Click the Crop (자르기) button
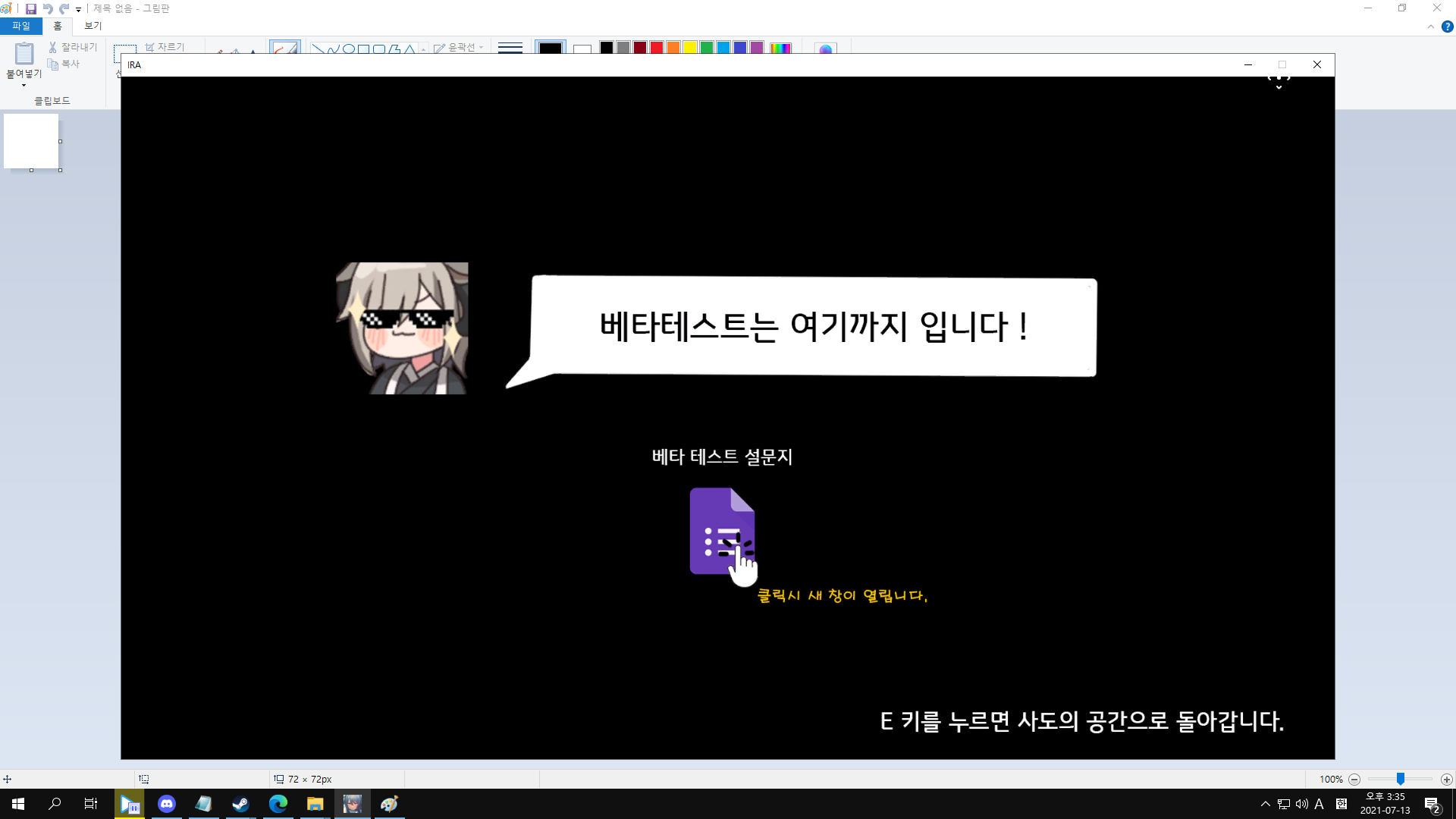 (165, 47)
